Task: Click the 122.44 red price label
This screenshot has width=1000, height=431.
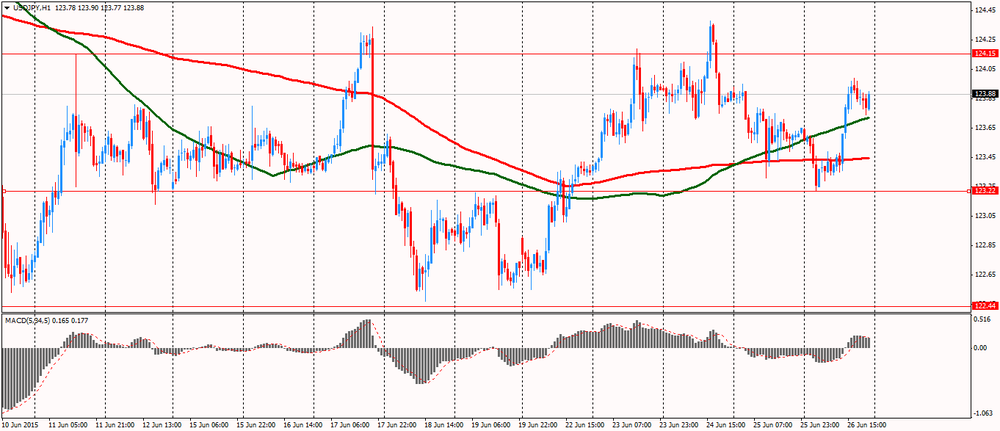Action: pyautogui.click(x=984, y=305)
